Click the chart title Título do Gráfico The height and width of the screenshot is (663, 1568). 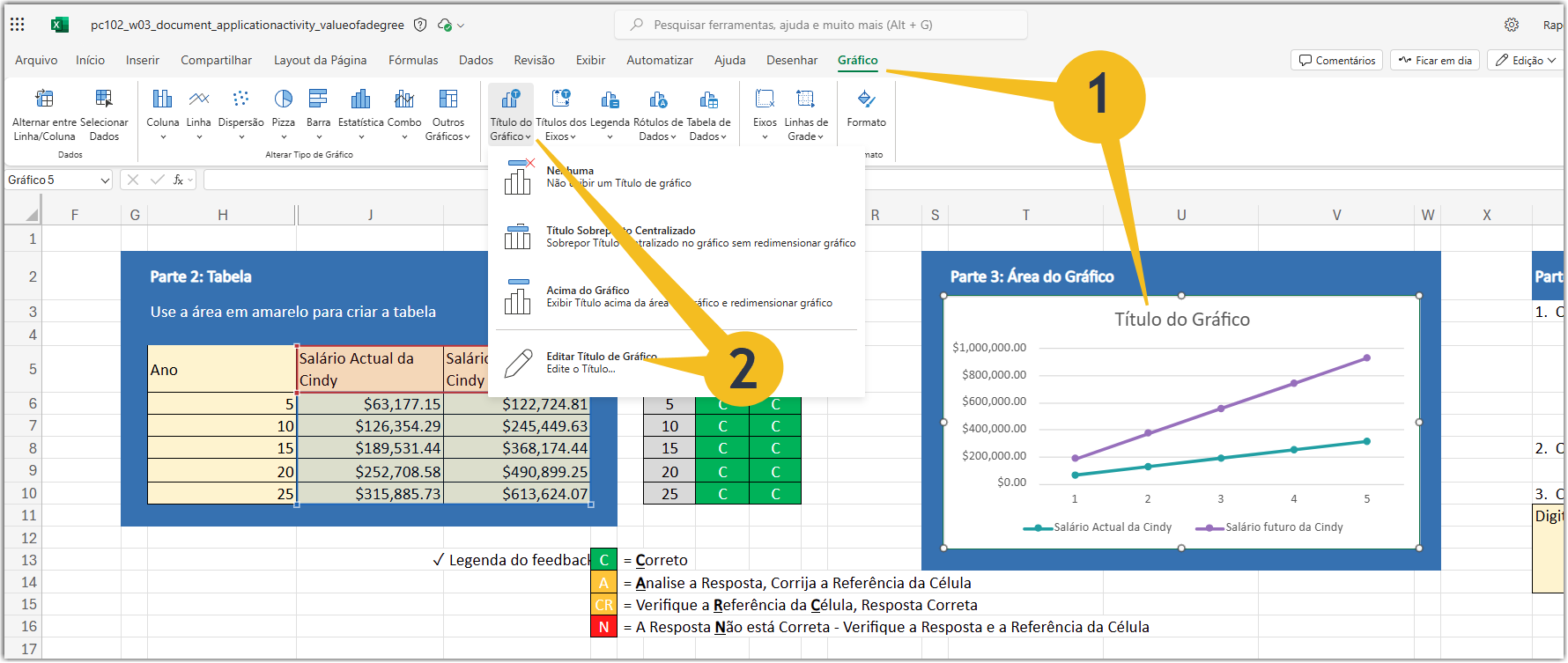[1181, 320]
